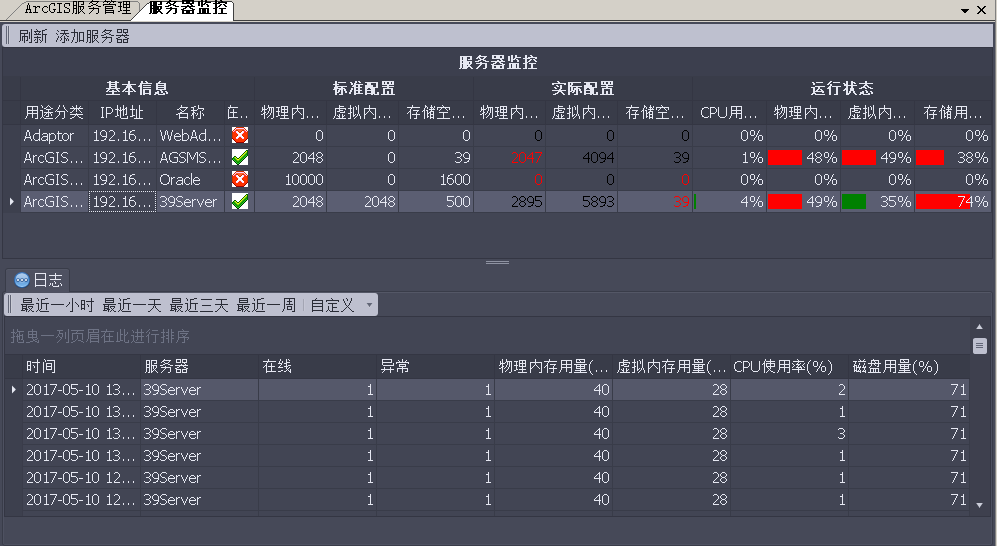Click the CPU使用率(%) column header

(789, 366)
